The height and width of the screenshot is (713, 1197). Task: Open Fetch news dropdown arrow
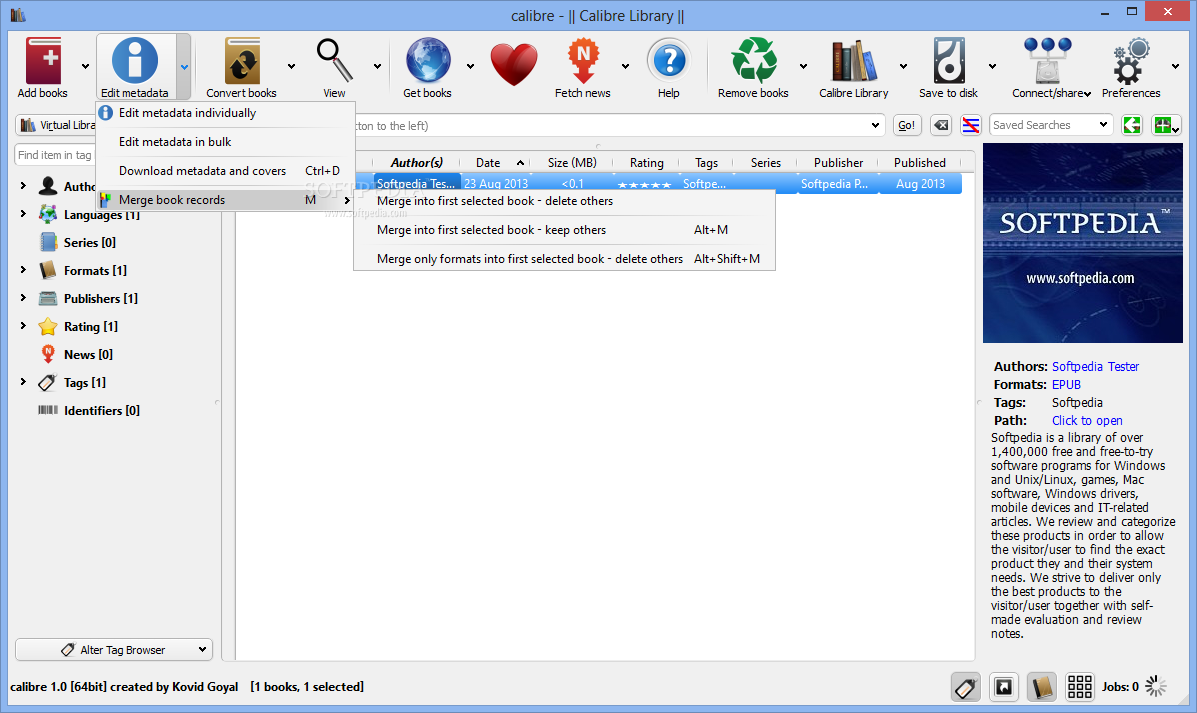pyautogui.click(x=625, y=66)
